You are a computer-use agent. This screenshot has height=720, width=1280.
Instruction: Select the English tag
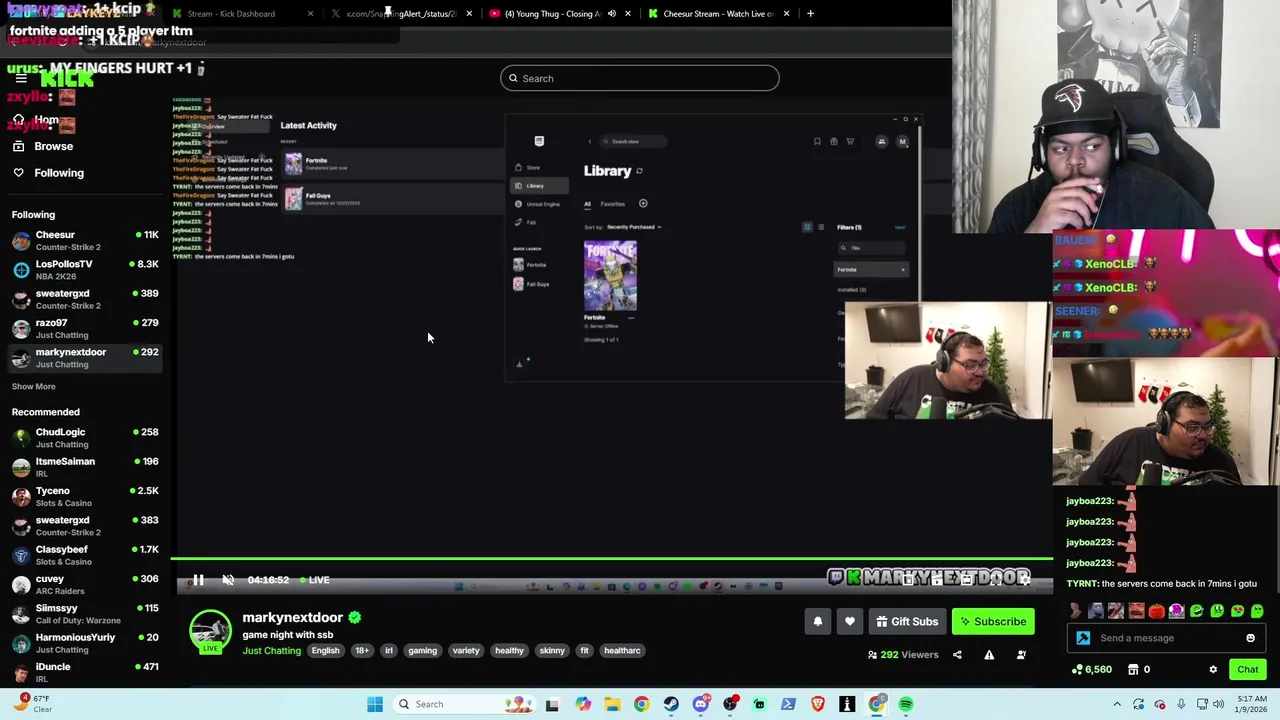(x=325, y=651)
